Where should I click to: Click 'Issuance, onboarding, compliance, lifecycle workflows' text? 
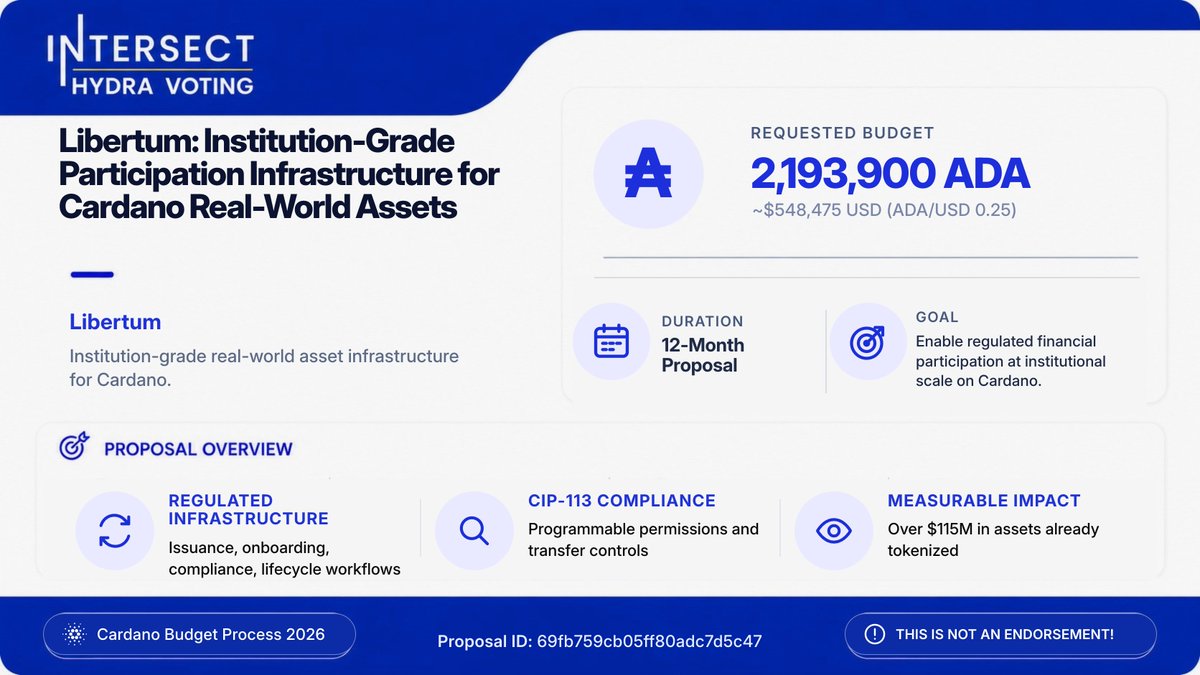click(284, 559)
